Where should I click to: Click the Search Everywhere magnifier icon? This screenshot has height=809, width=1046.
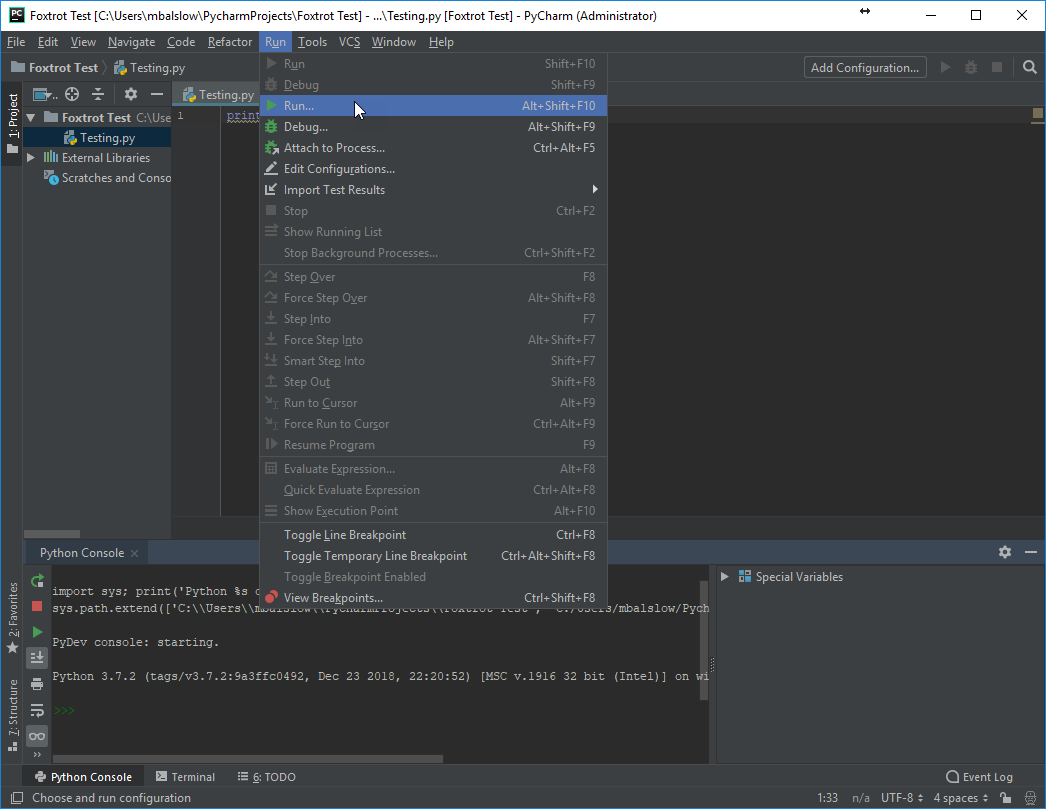(x=1030, y=68)
